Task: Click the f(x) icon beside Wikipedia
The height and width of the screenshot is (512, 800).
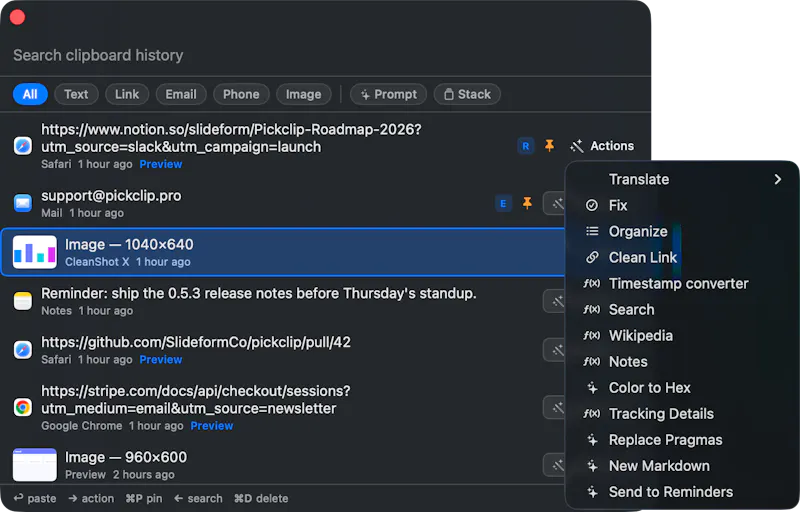Action: coord(592,335)
